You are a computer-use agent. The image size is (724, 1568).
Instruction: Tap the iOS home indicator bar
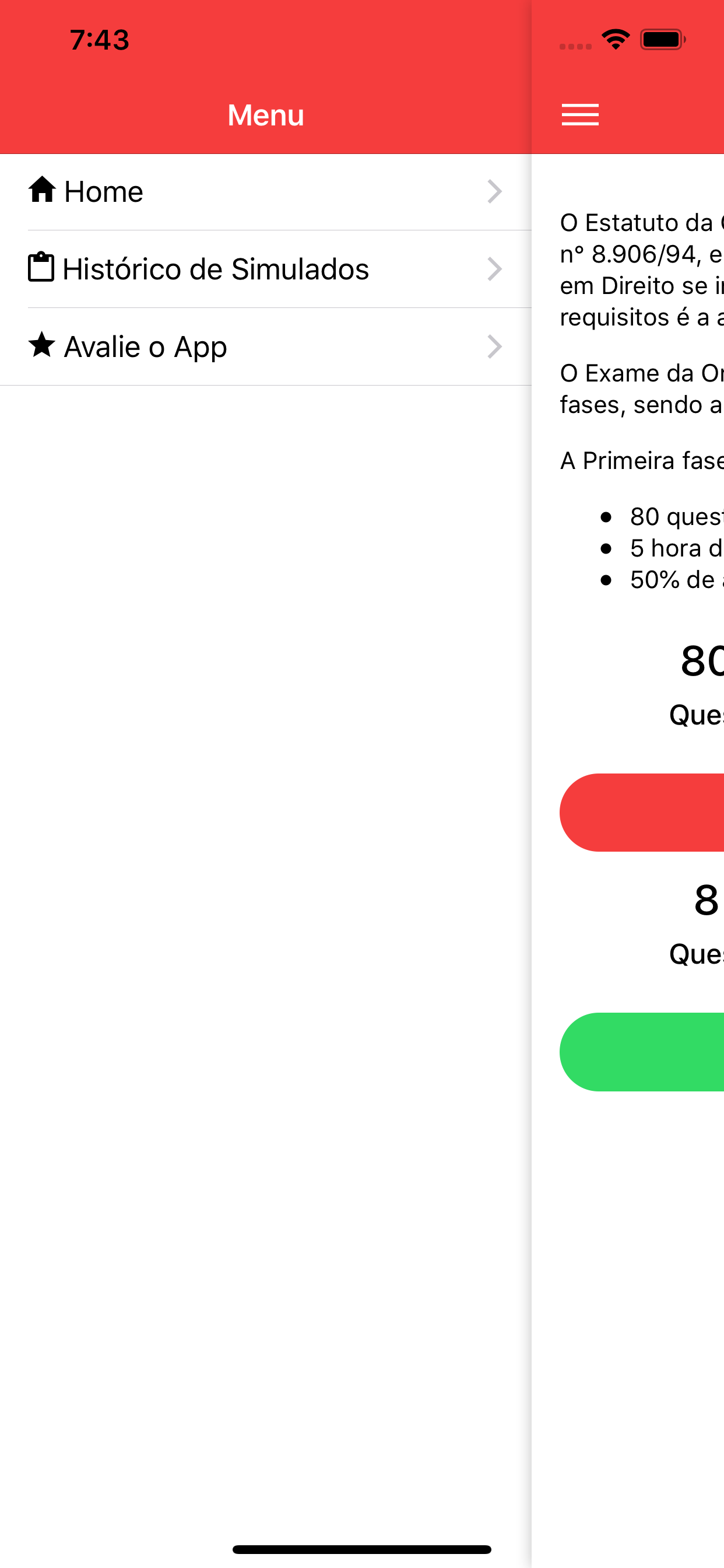click(362, 1549)
